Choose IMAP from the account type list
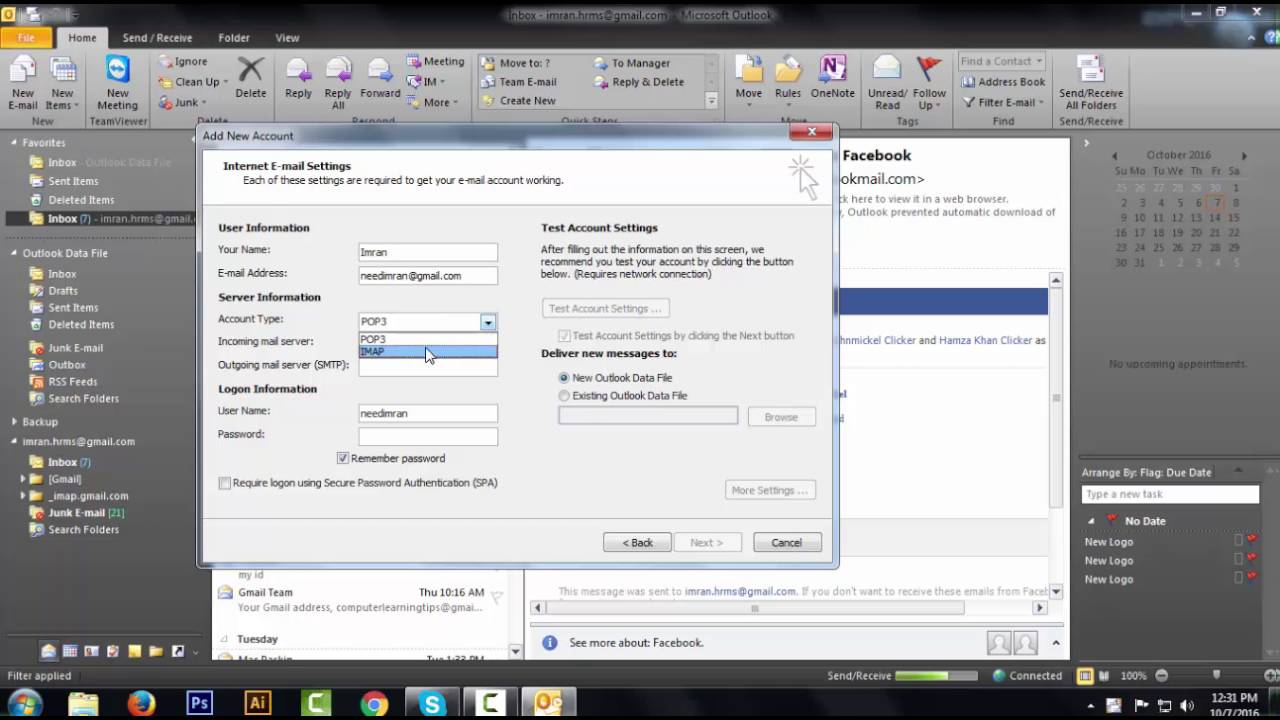This screenshot has height=720, width=1280. pos(428,352)
